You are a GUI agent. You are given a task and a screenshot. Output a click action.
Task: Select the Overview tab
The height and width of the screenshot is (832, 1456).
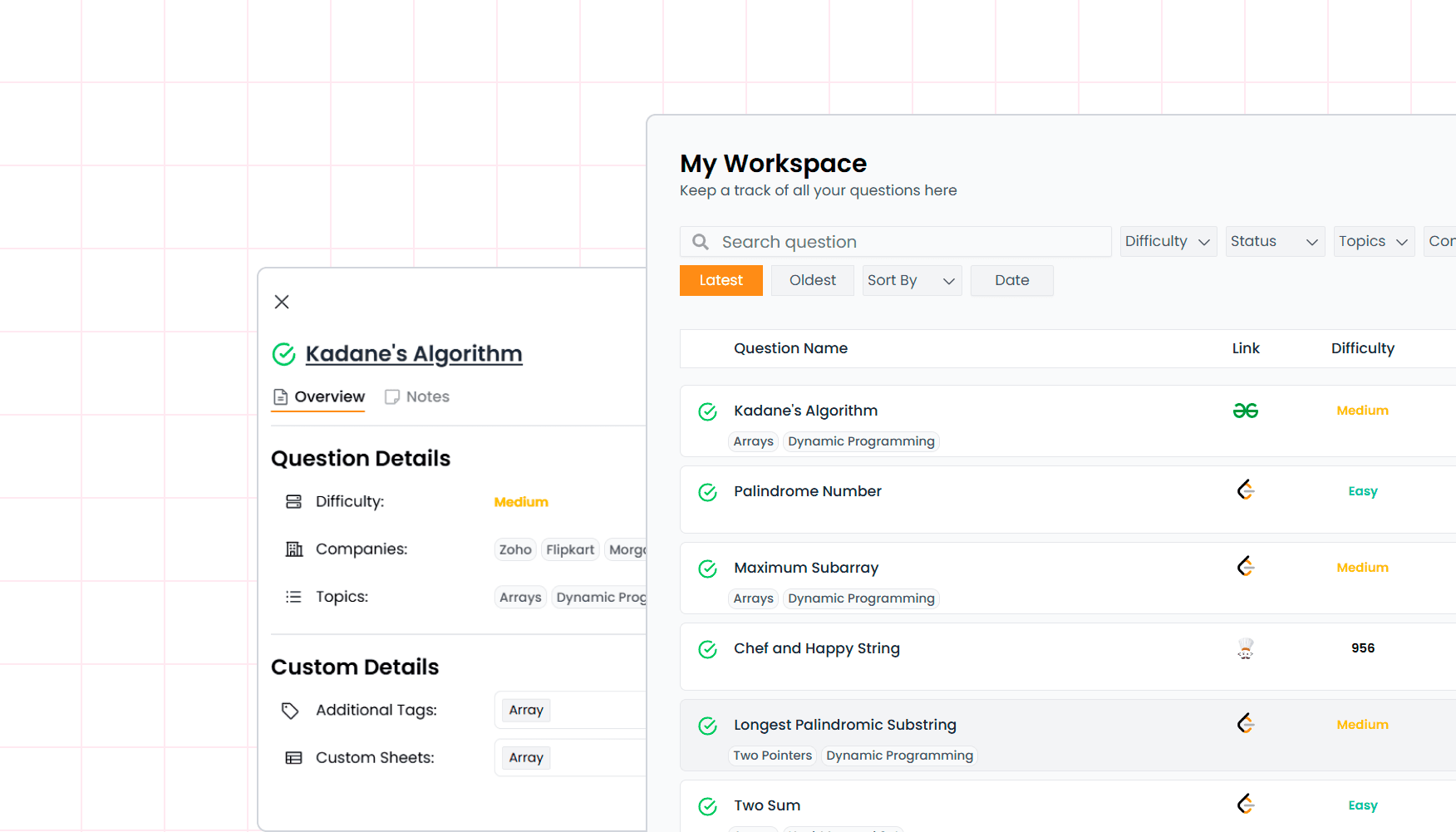319,397
